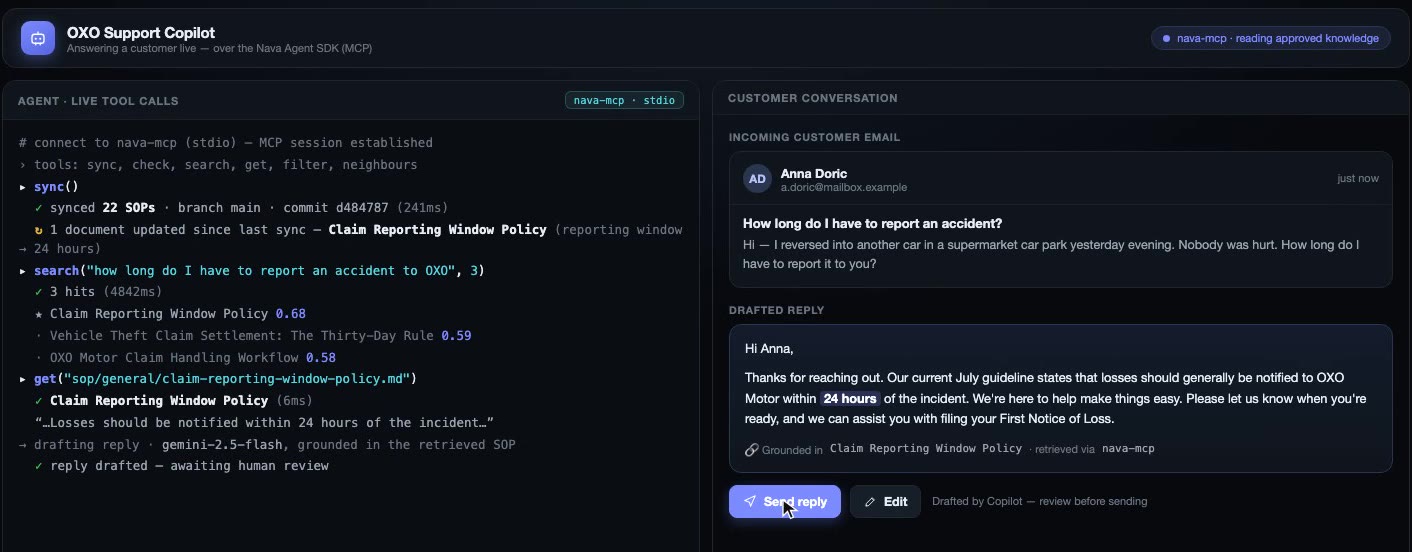Click the 'OXO Support Copilot' title
Screen dimensions: 1412x552
[141, 32]
